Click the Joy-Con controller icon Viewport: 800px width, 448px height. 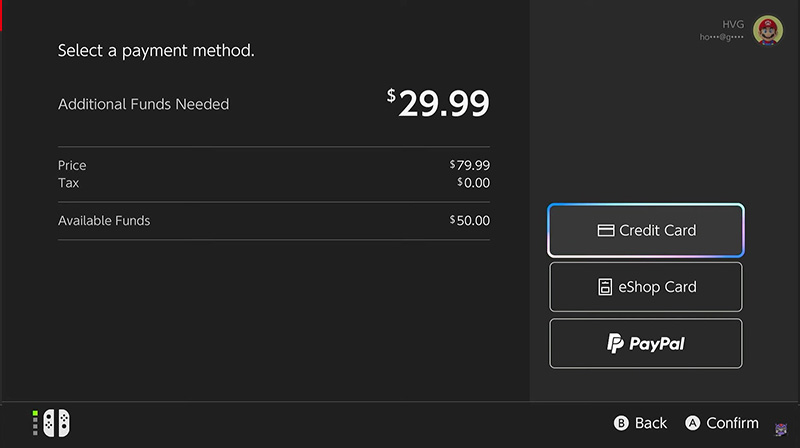click(x=56, y=423)
